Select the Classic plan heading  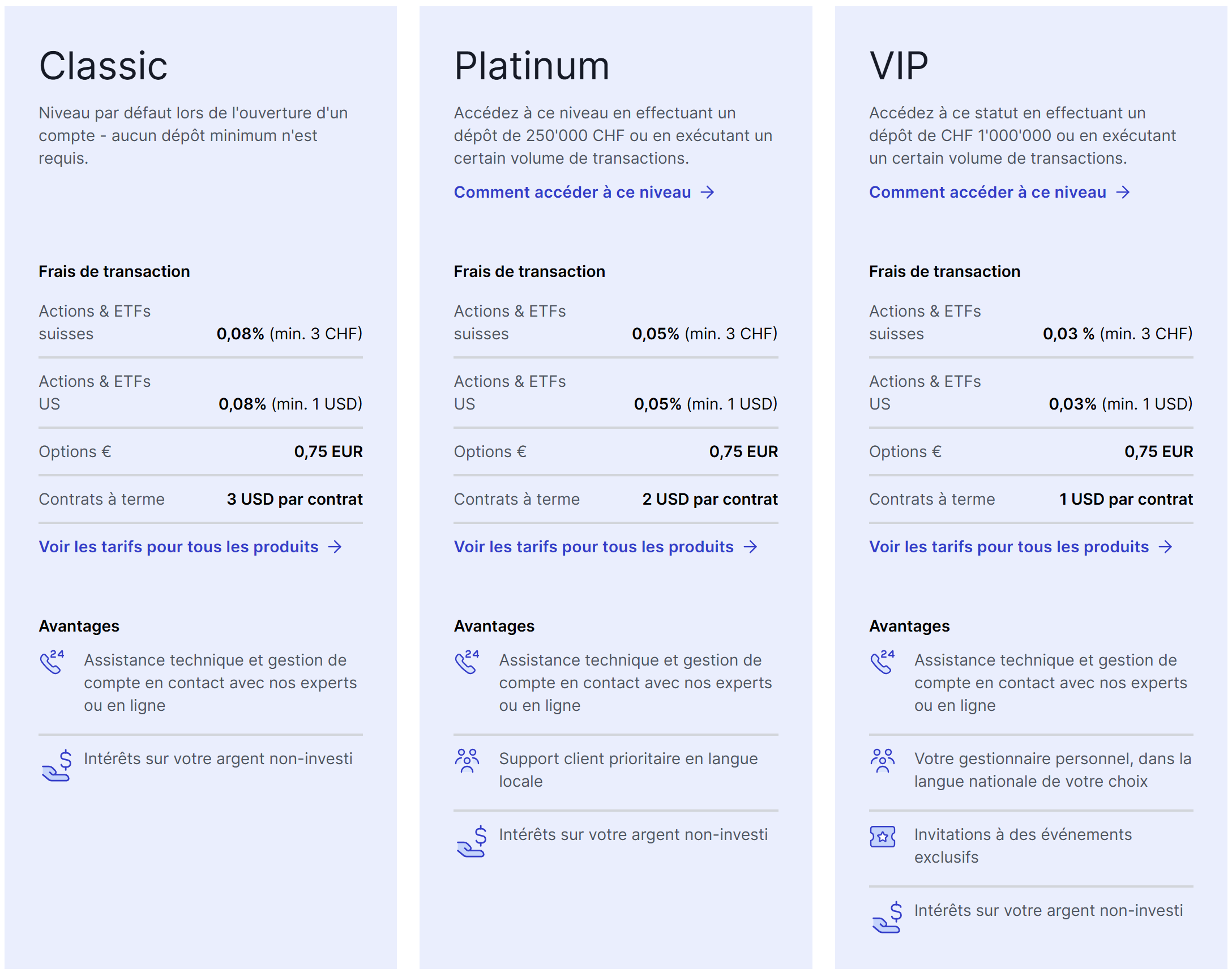(x=103, y=66)
